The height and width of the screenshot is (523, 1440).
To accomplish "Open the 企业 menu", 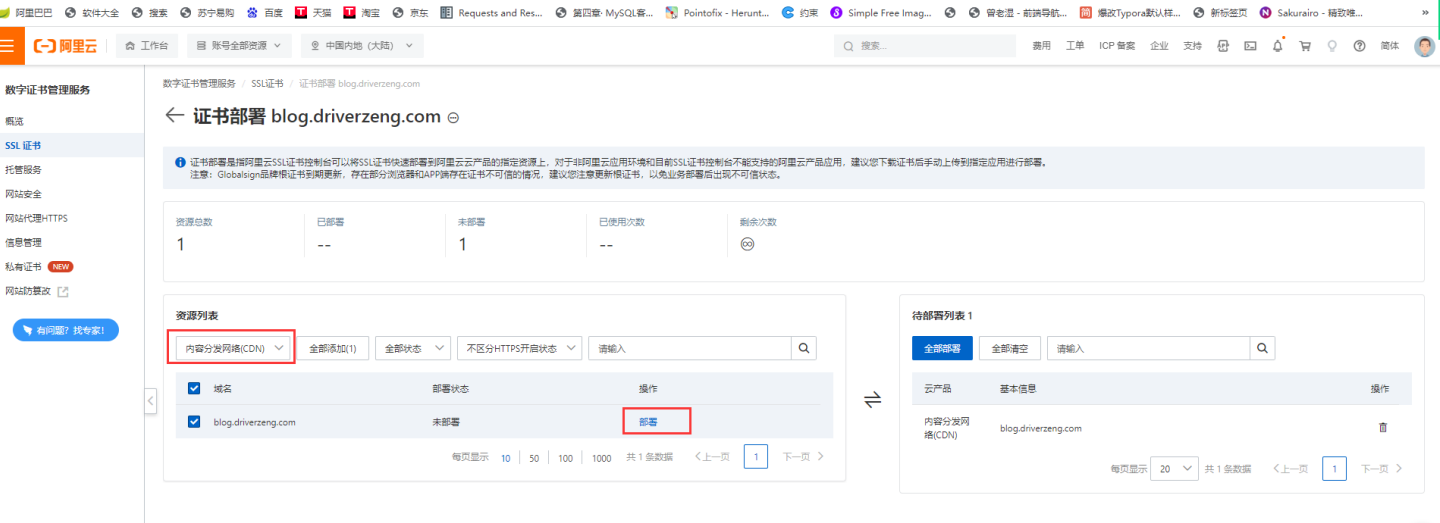I will (x=1159, y=46).
